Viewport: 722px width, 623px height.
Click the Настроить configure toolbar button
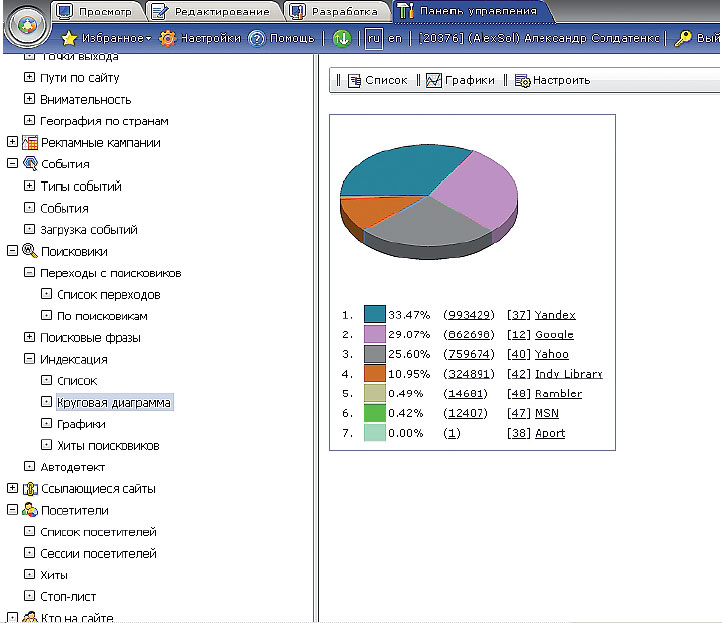(x=552, y=80)
